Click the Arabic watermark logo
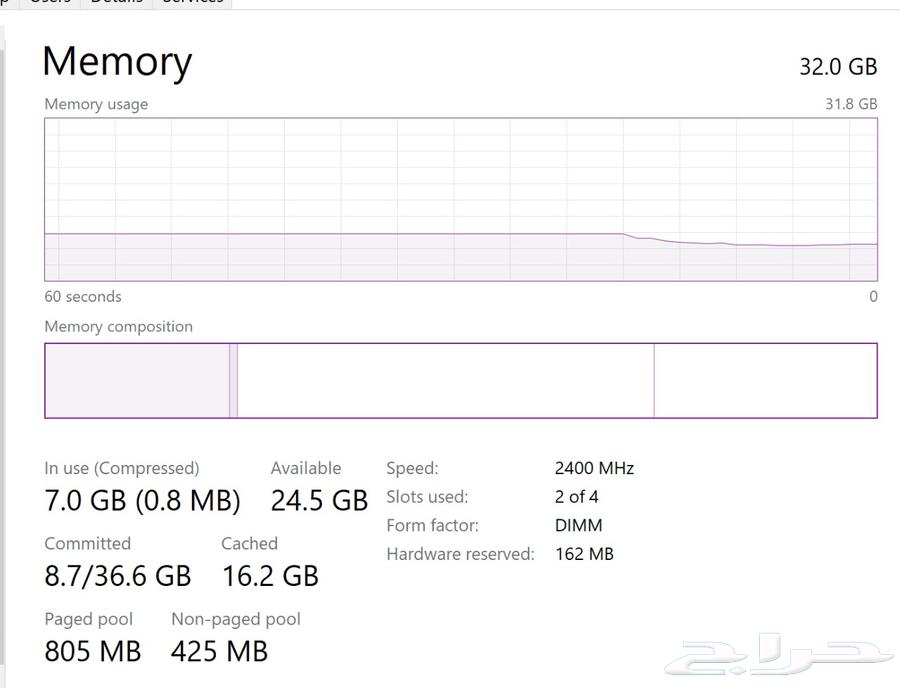Screen dimensions: 900x688 point(778,654)
